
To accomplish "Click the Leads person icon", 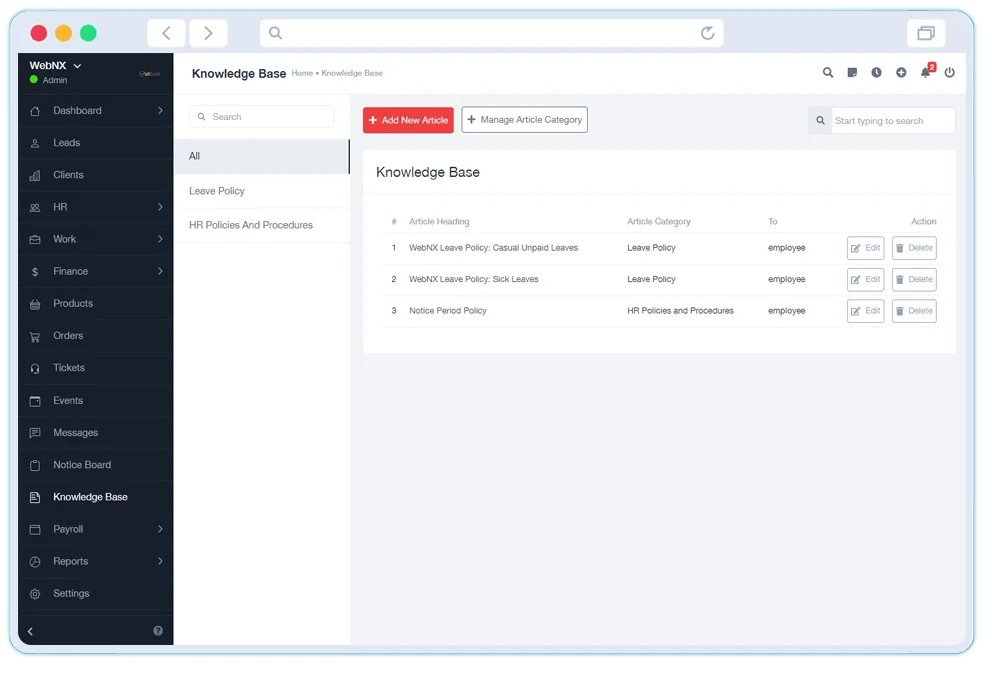I will tap(35, 143).
